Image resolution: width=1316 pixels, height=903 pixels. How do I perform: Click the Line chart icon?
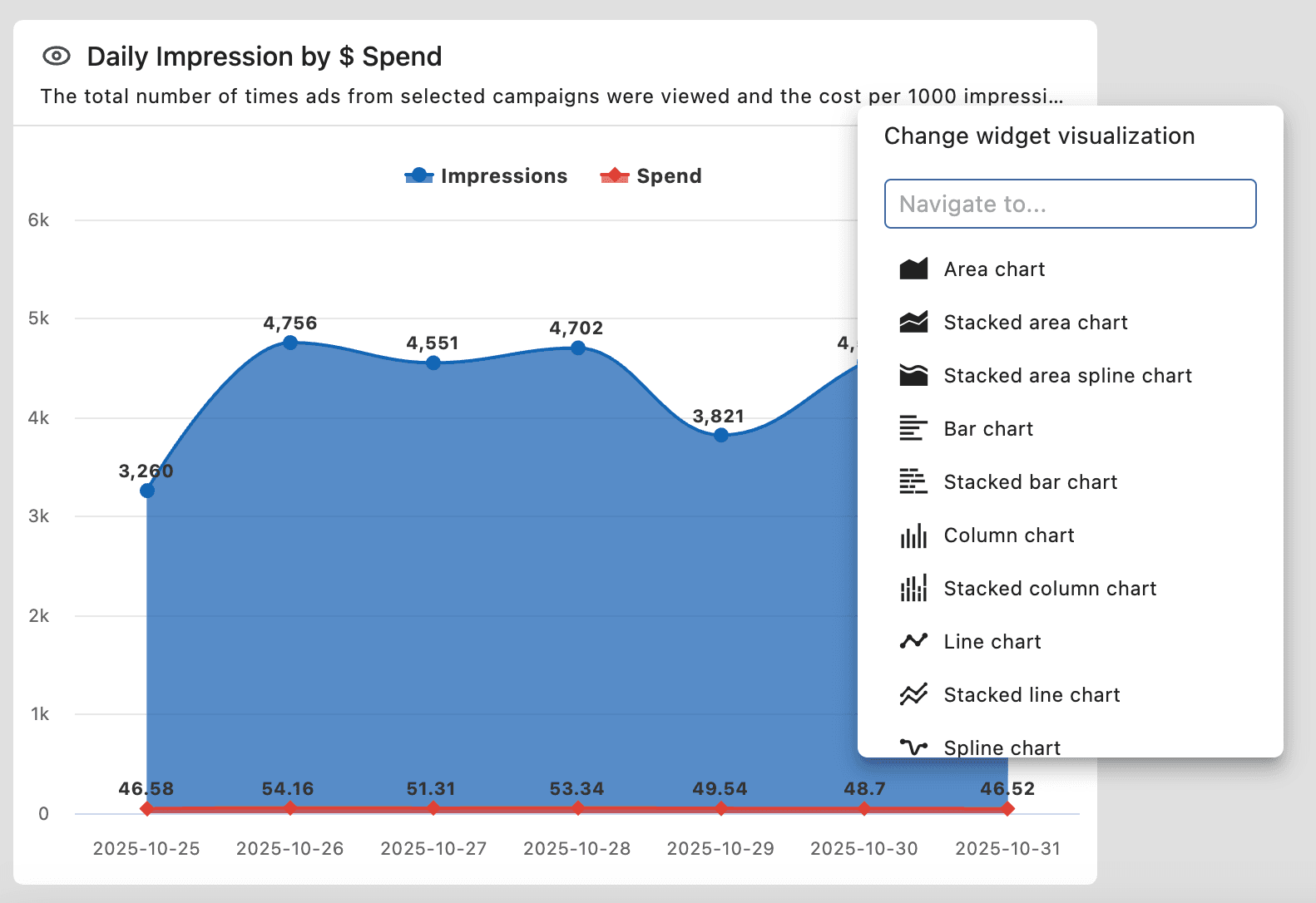913,642
